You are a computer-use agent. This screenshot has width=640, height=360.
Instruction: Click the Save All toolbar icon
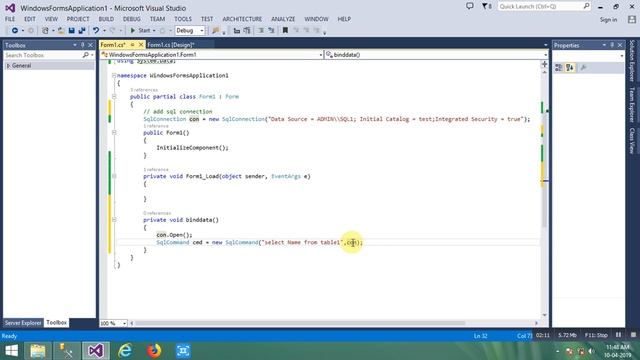click(x=82, y=31)
